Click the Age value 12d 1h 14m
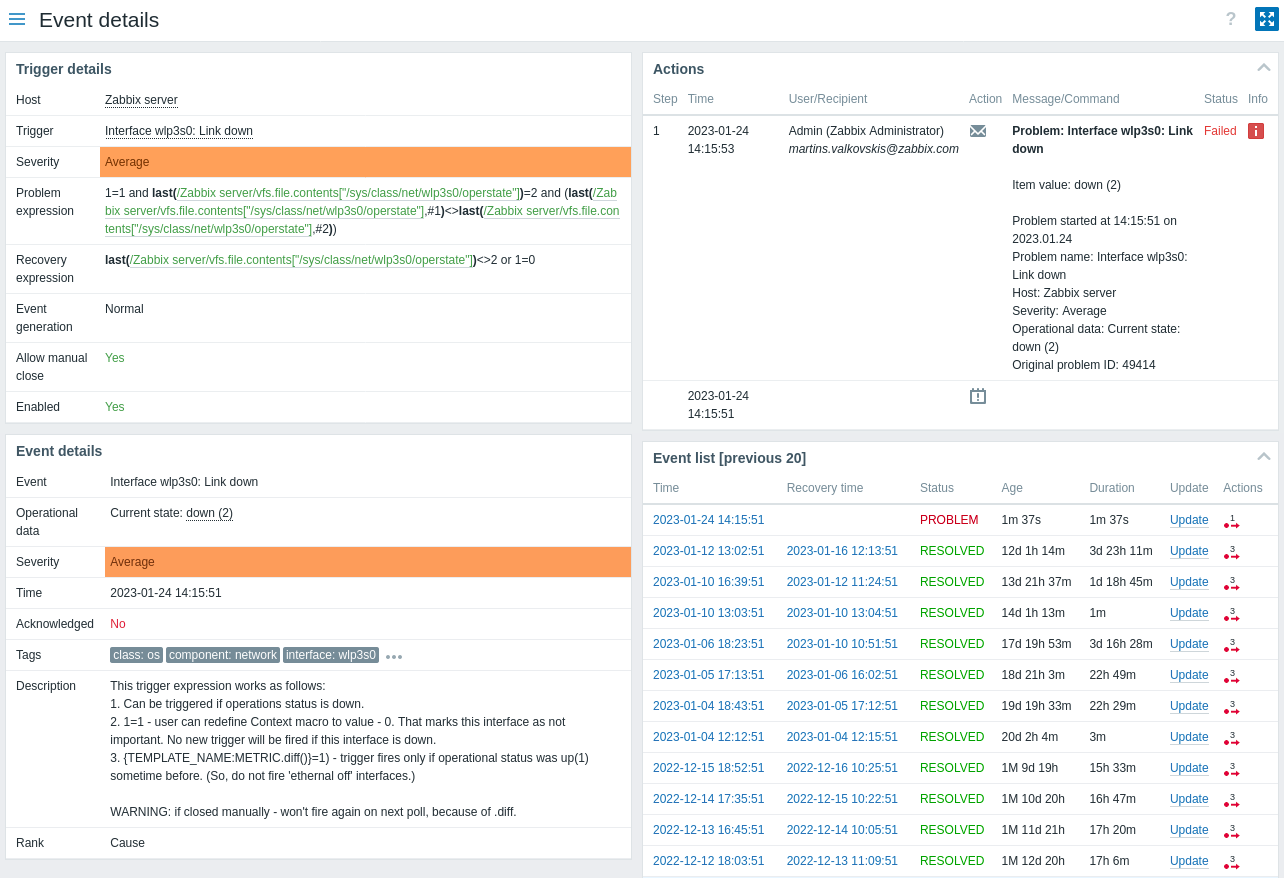The image size is (1284, 878). [x=1033, y=551]
